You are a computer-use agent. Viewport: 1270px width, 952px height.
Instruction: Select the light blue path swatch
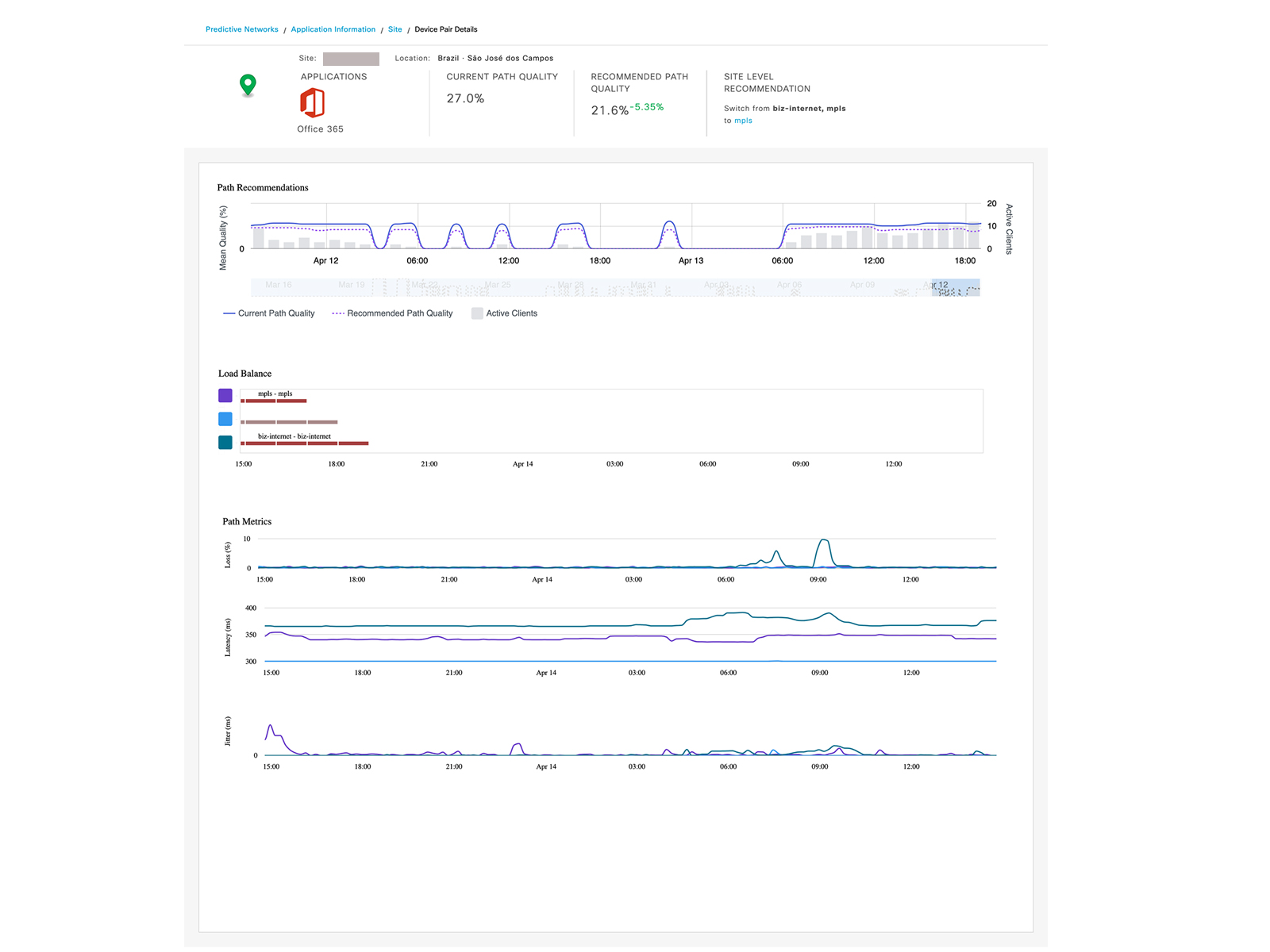tap(225, 419)
